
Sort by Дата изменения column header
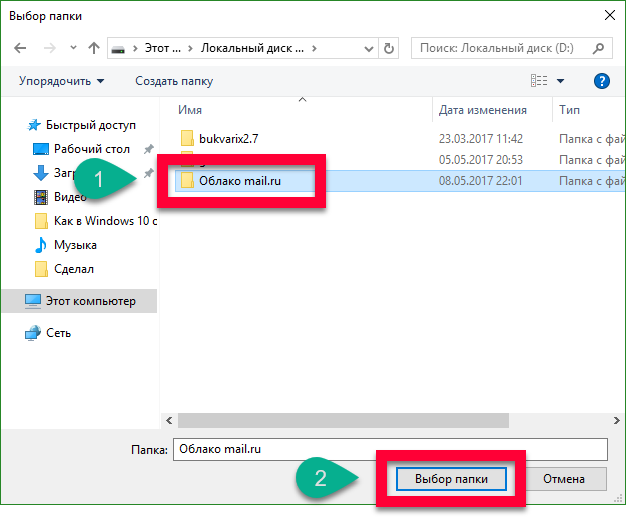pos(482,110)
